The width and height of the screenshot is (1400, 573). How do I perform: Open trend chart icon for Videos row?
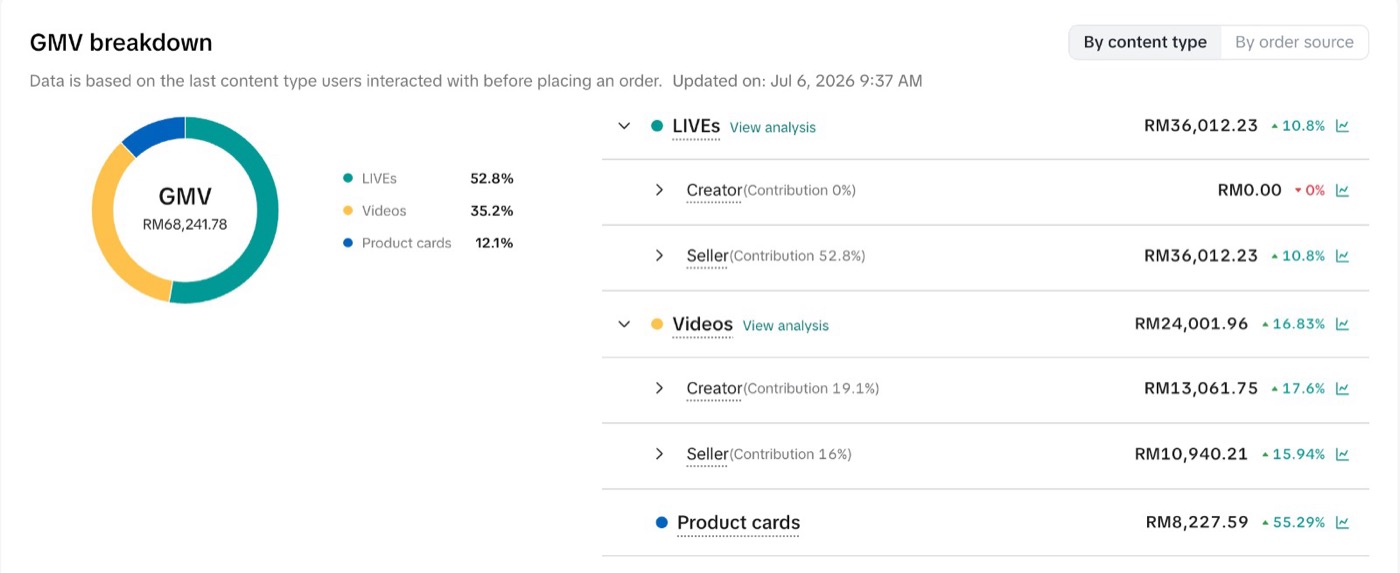pyautogui.click(x=1343, y=324)
